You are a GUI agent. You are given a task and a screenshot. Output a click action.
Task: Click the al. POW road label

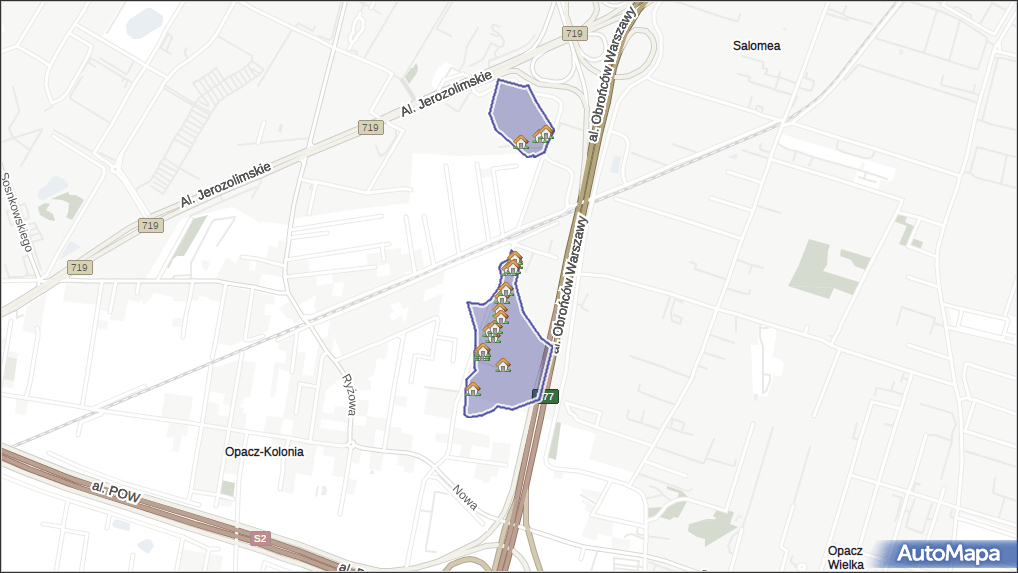coord(110,490)
